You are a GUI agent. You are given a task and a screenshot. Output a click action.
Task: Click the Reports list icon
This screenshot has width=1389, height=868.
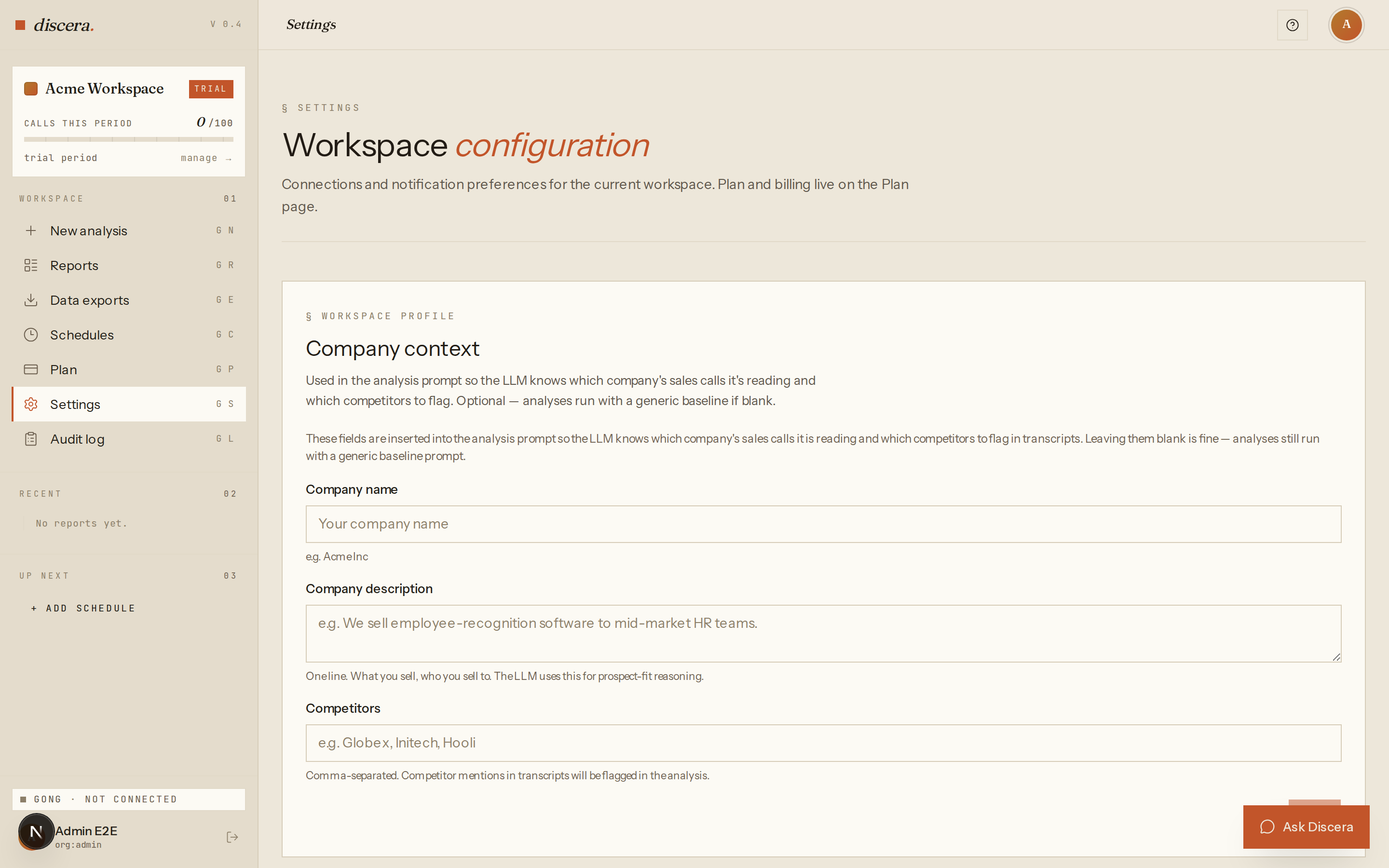31,265
